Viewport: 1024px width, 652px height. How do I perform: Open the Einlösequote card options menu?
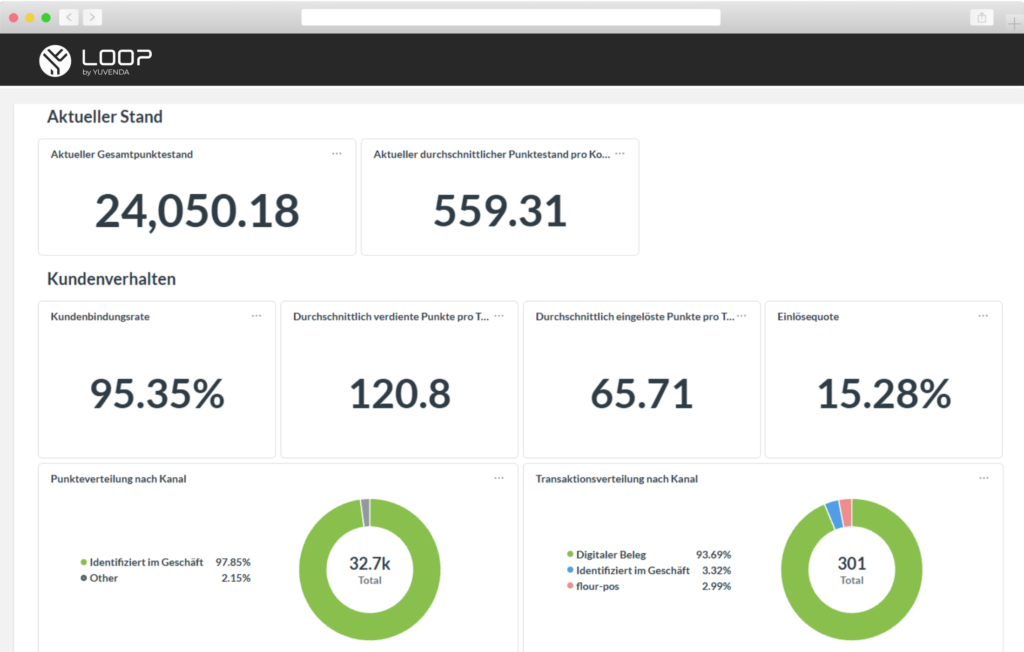tap(983, 316)
